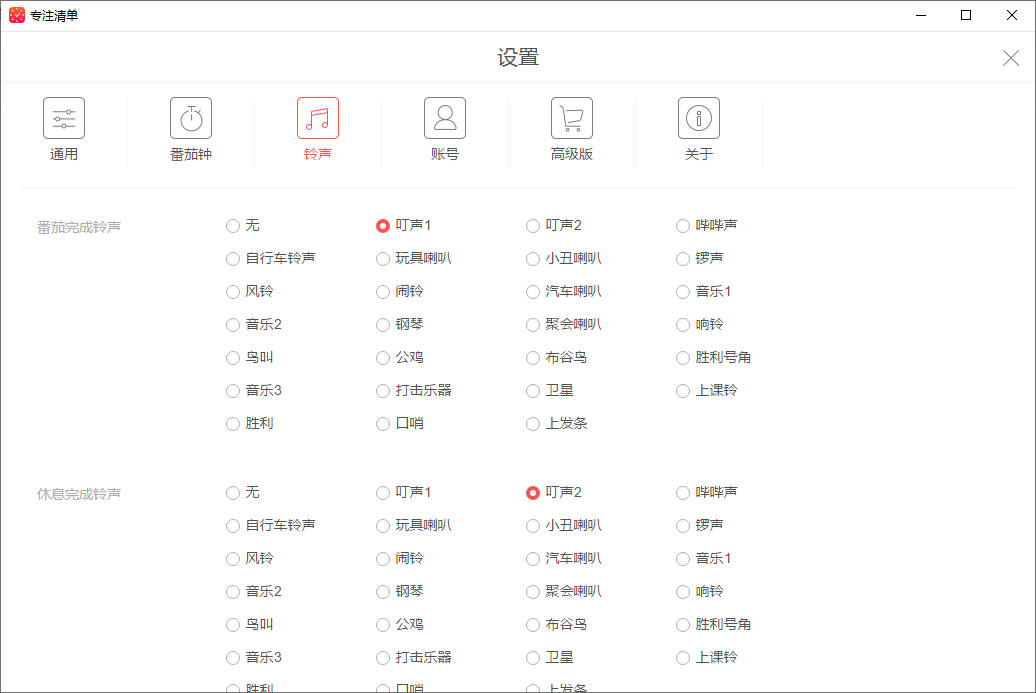Select 音乐3 for 番茄完成铃声
Viewport: 1036px width, 693px height.
(233, 391)
